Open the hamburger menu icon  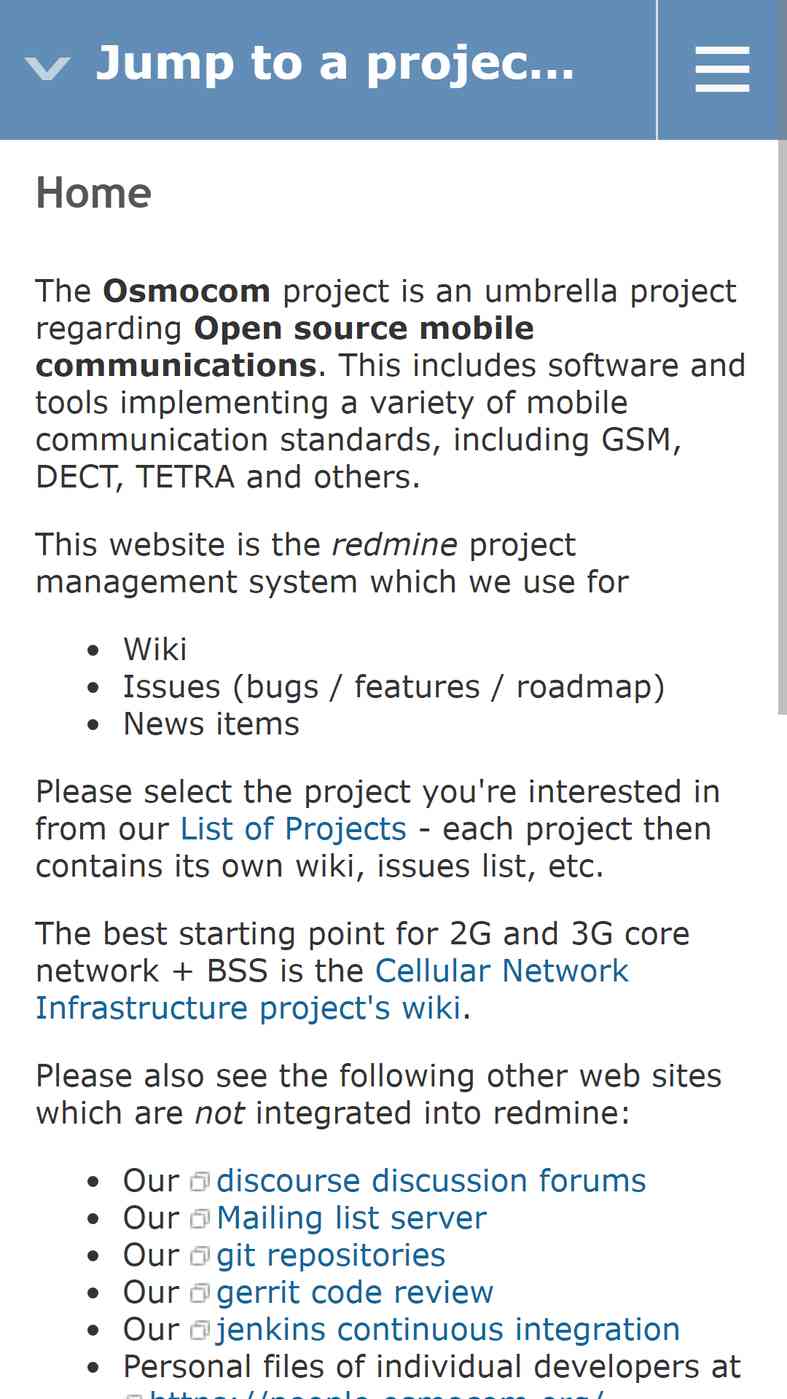pos(722,69)
